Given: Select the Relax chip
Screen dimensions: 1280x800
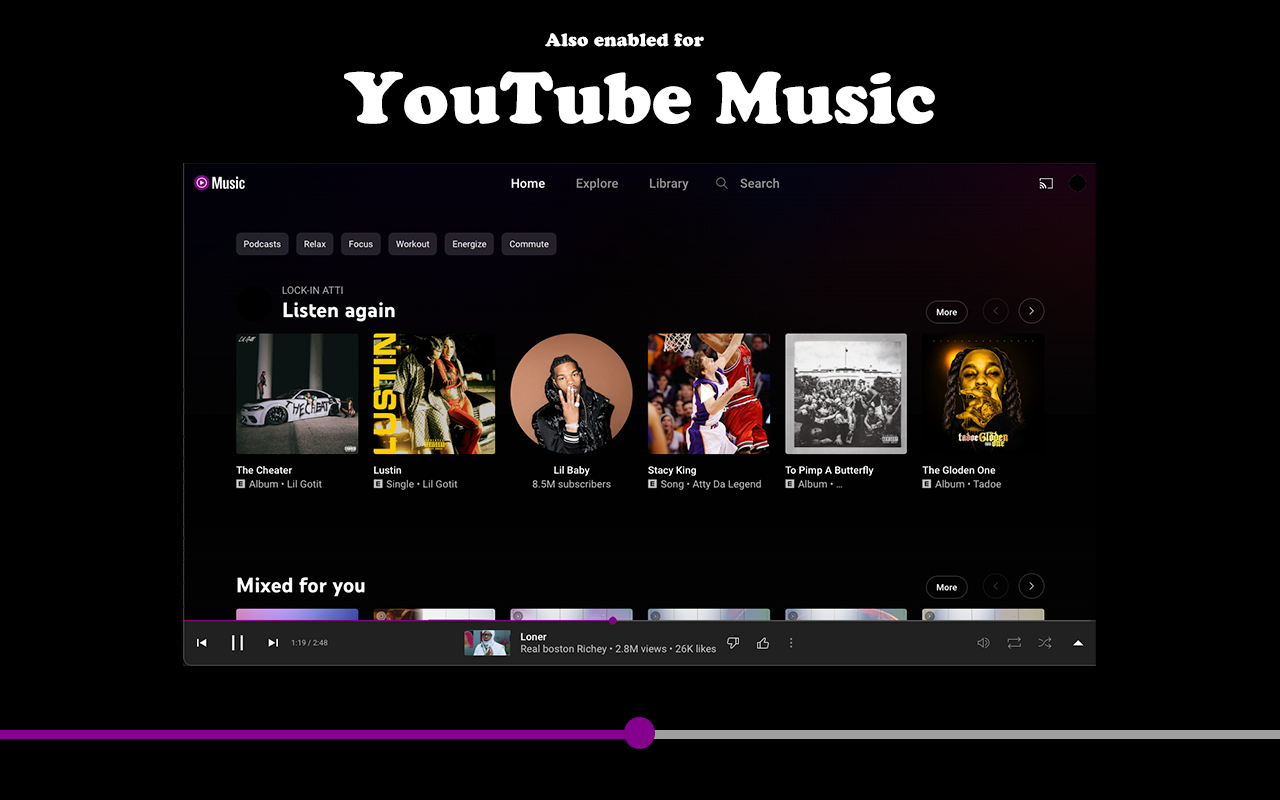Looking at the screenshot, I should [x=315, y=244].
